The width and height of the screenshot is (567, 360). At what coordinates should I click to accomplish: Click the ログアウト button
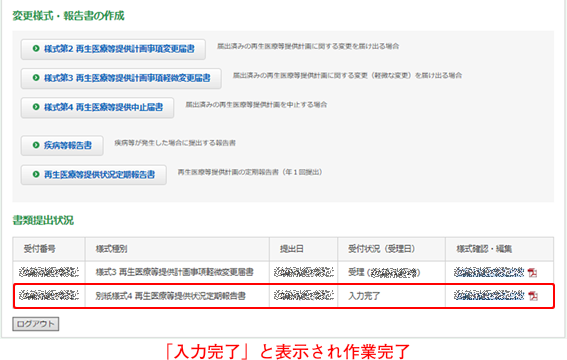coord(35,324)
